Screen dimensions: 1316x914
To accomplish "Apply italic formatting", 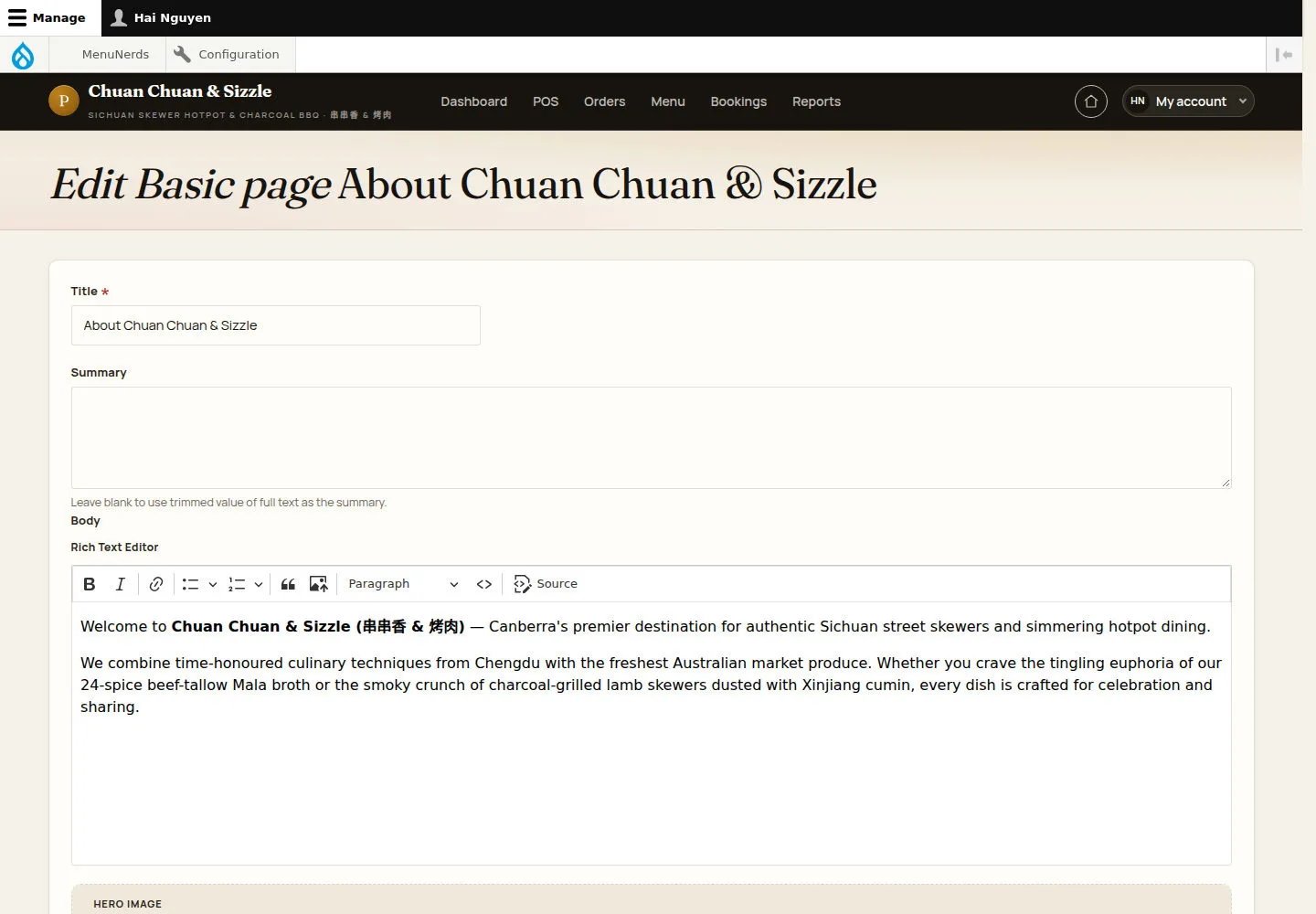I will click(x=120, y=584).
